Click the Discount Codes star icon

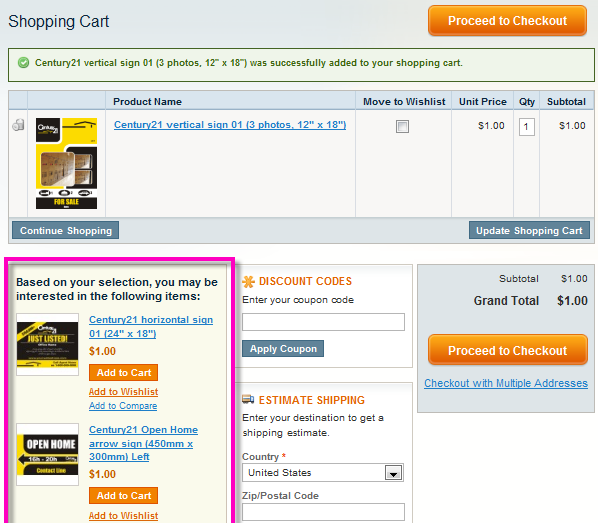(248, 282)
